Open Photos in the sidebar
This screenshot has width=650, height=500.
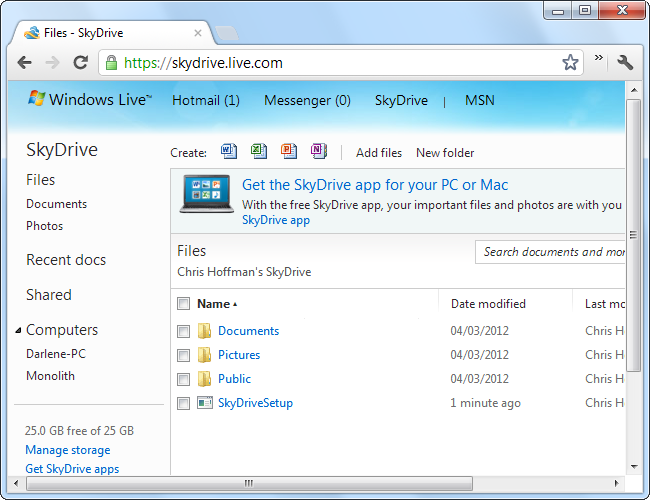tap(44, 226)
